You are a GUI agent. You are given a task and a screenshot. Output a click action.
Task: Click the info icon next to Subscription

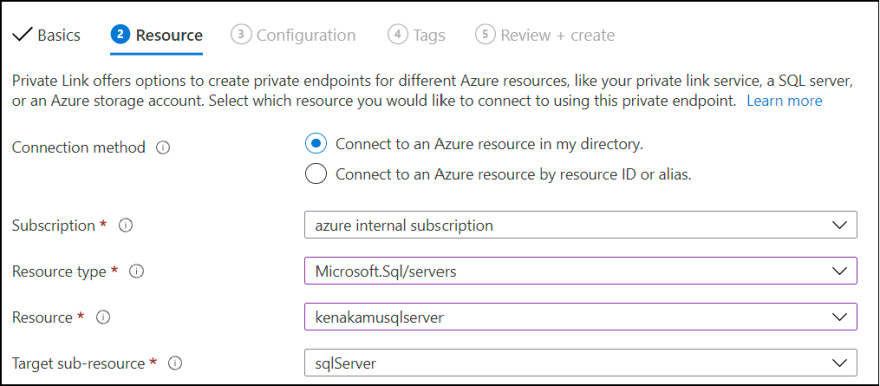point(126,226)
